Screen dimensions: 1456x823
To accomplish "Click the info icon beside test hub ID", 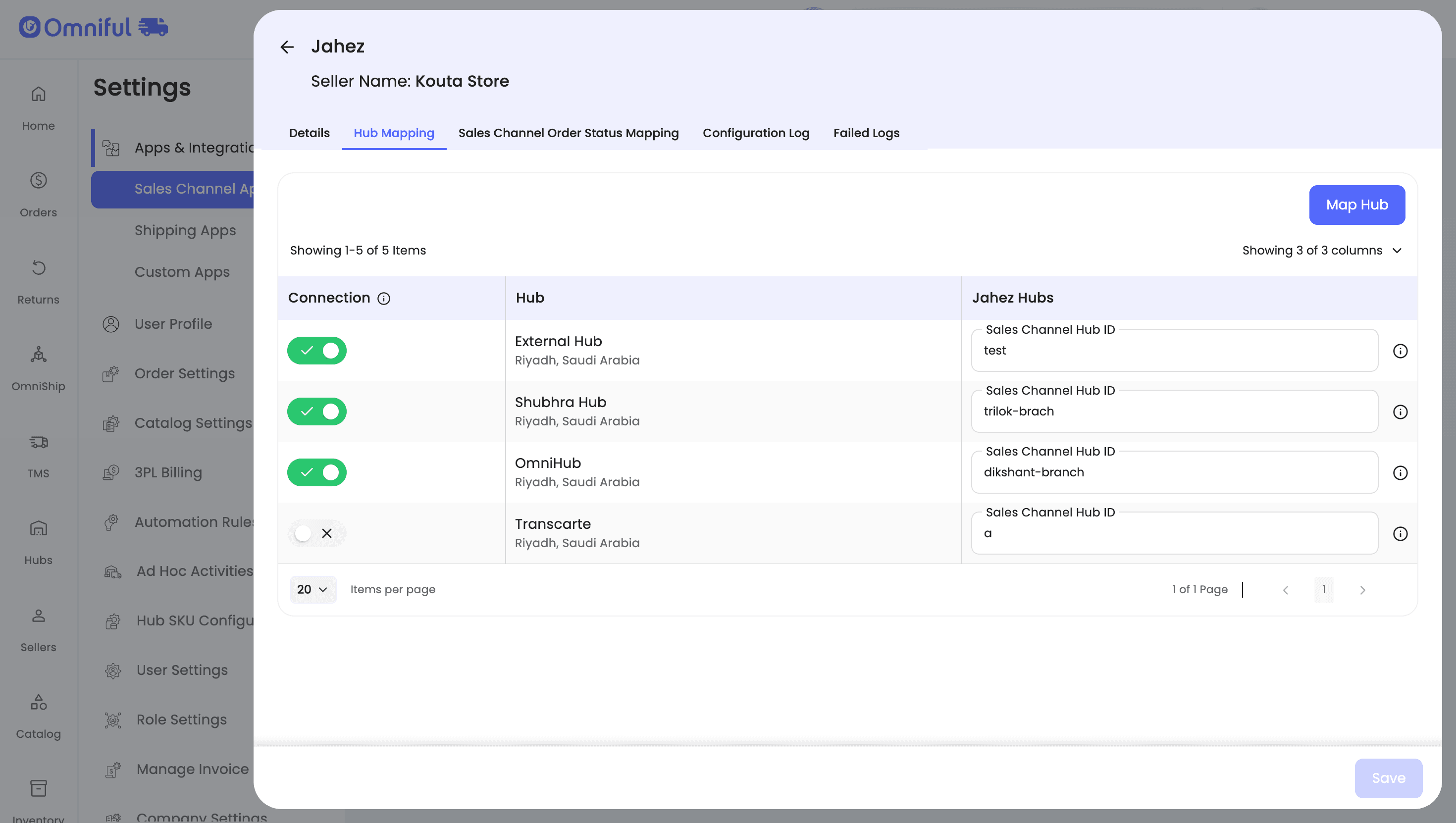I will click(x=1400, y=351).
